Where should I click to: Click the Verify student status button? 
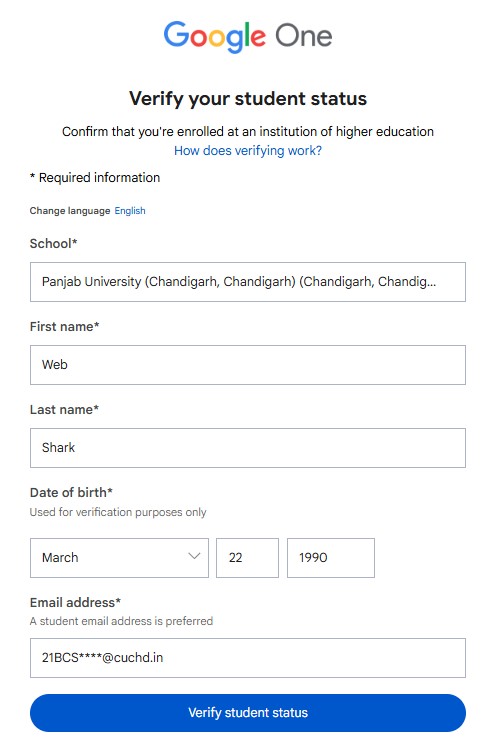click(248, 713)
